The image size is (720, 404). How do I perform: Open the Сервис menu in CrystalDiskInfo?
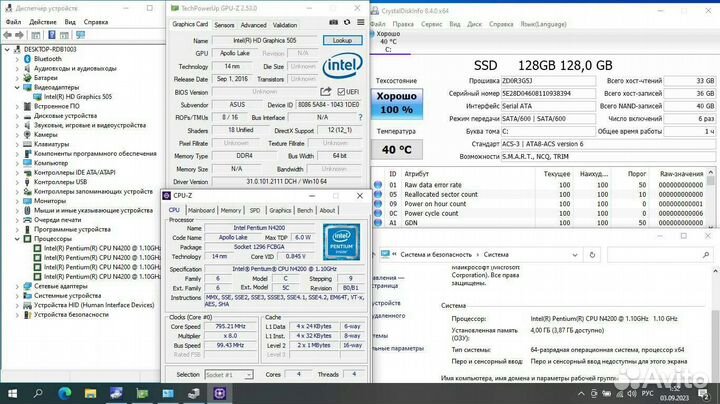coord(431,24)
